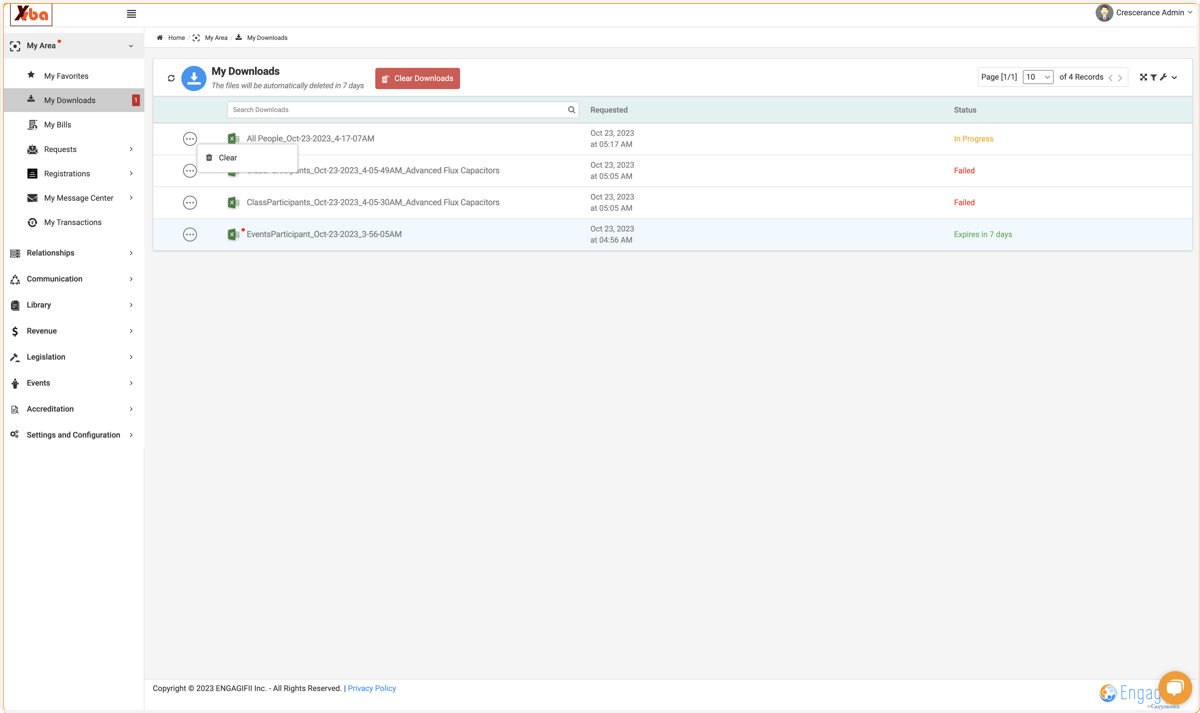1200x713 pixels.
Task: Click the ClassParticipants_Oct-23-2023_4-05-30AM file name
Action: click(x=373, y=203)
